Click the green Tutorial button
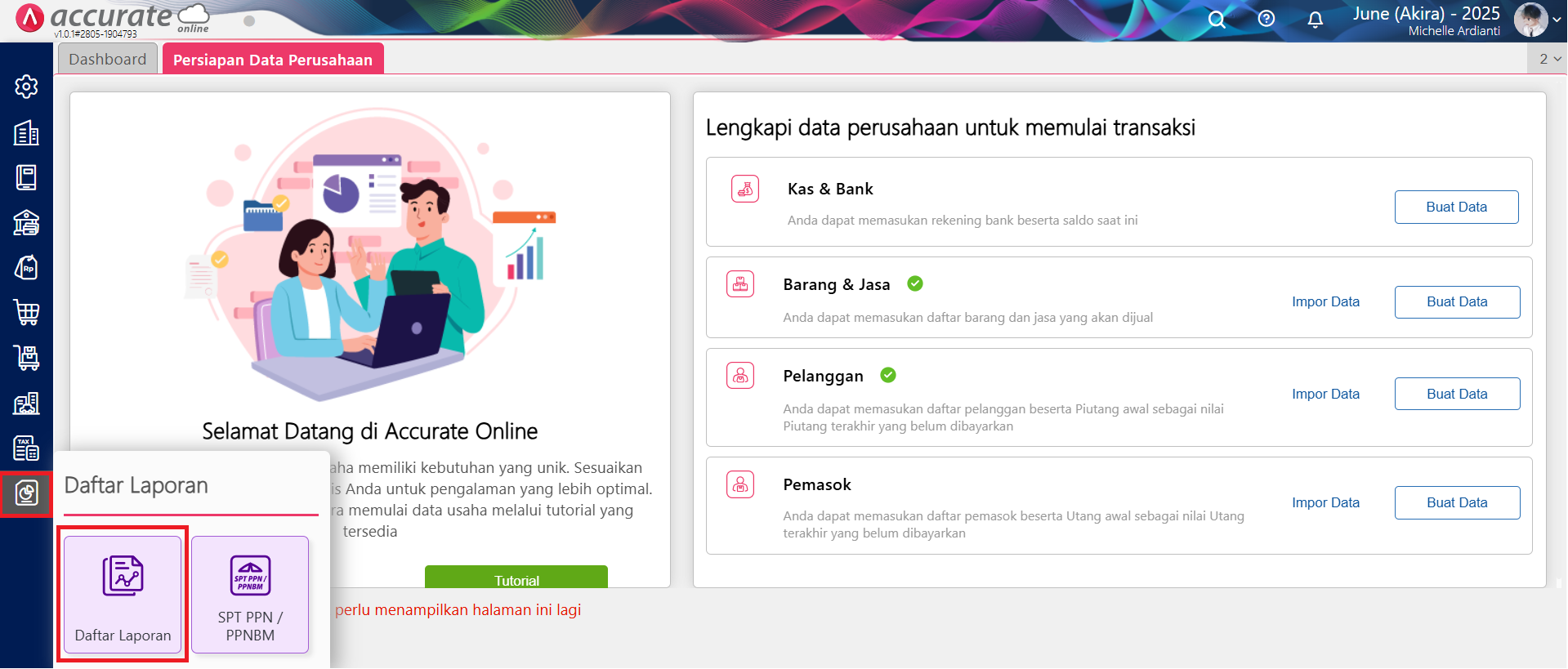The image size is (1568, 669). [516, 577]
